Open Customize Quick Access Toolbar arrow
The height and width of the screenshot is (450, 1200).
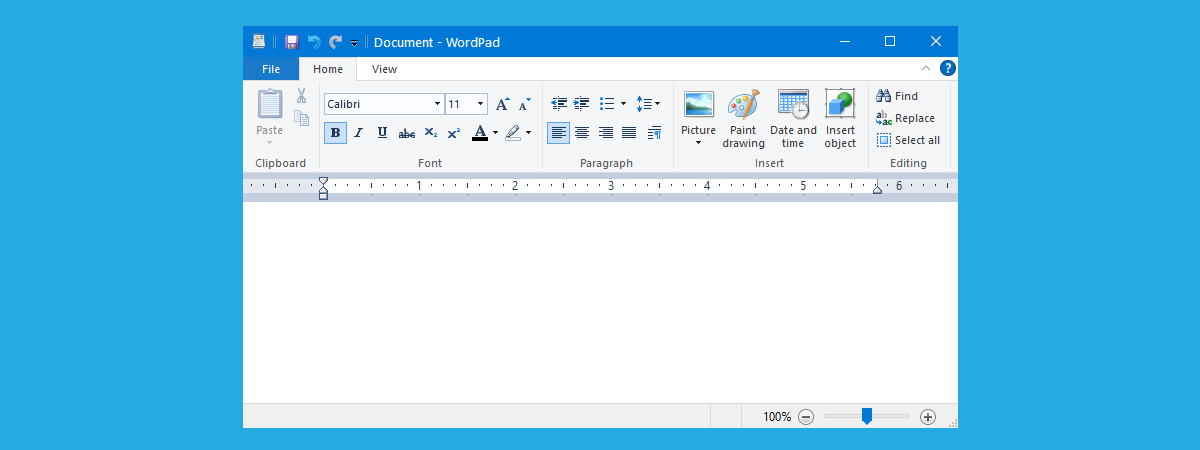pyautogui.click(x=354, y=43)
